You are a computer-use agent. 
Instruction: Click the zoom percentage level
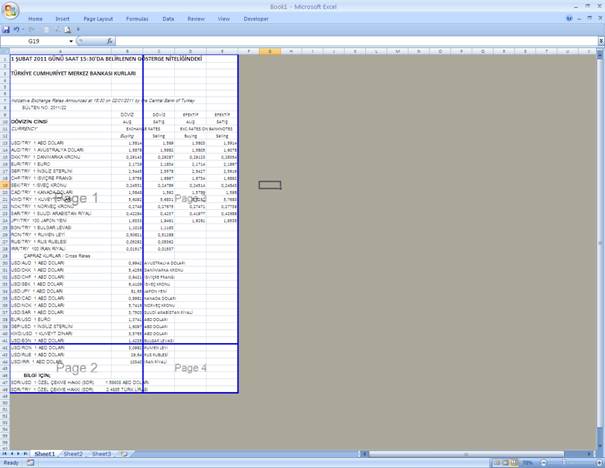[x=528, y=463]
